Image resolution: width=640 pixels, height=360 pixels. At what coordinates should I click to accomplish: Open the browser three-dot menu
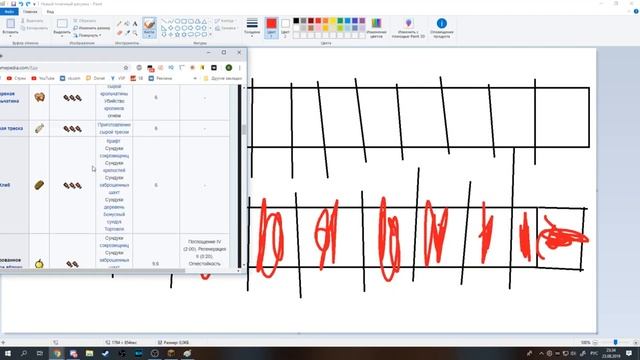[x=240, y=67]
